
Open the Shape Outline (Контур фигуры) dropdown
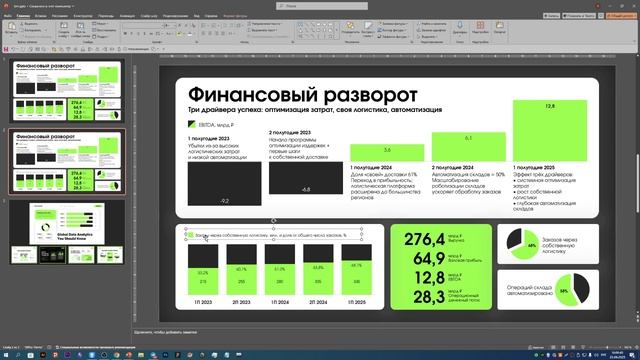pyautogui.click(x=391, y=30)
